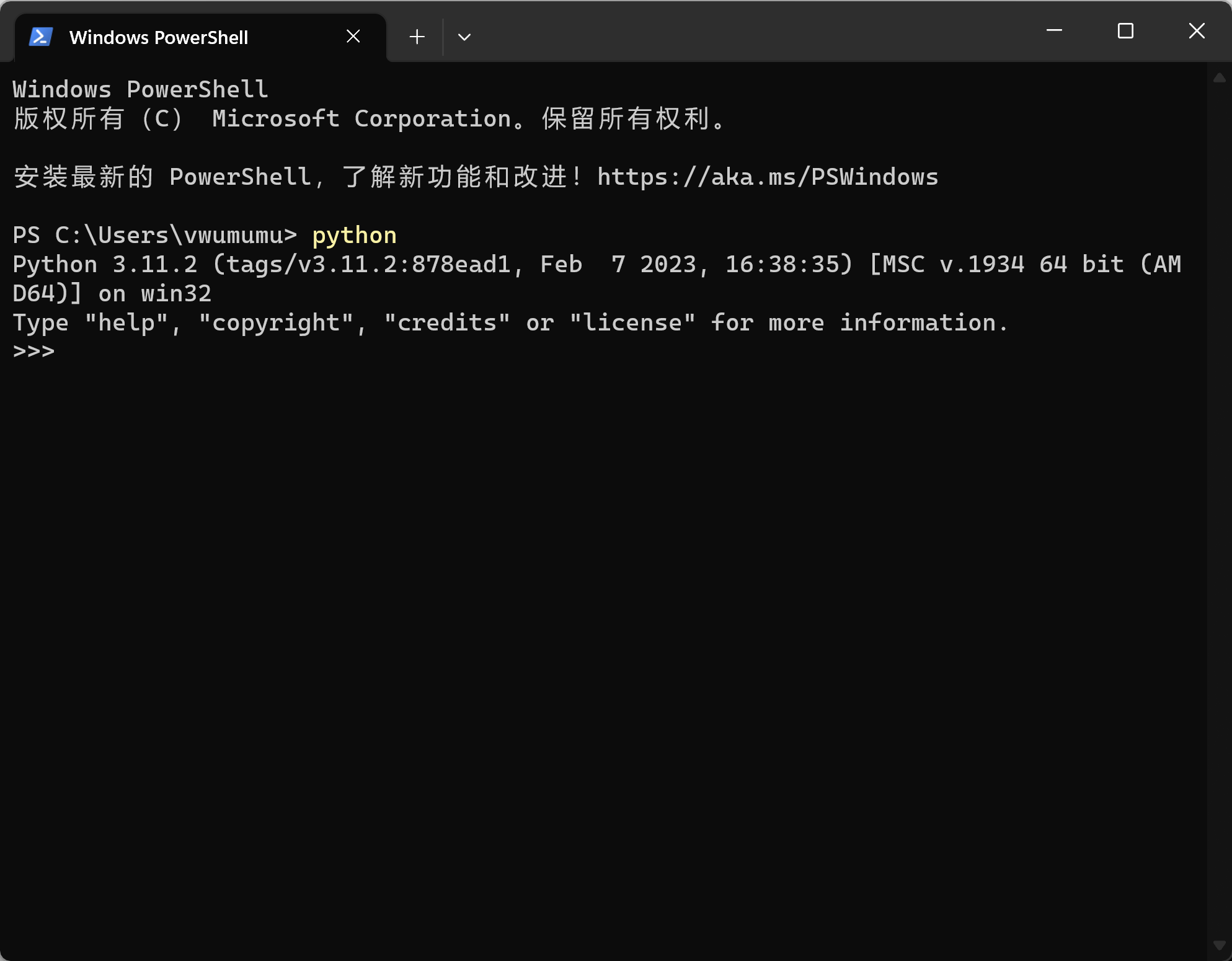Expand the new tab profiles dropdown chevron
Screen dimensions: 1232x961
coord(464,37)
